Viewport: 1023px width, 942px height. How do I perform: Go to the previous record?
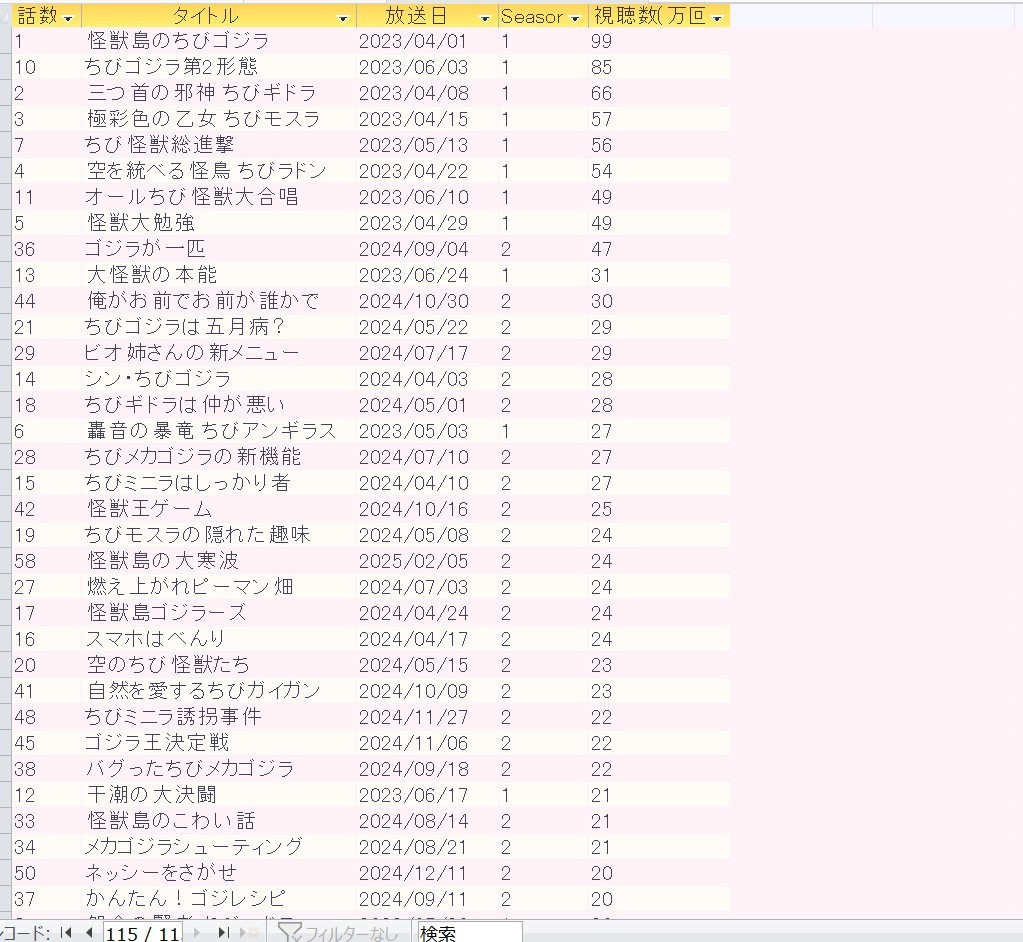tap(89, 933)
